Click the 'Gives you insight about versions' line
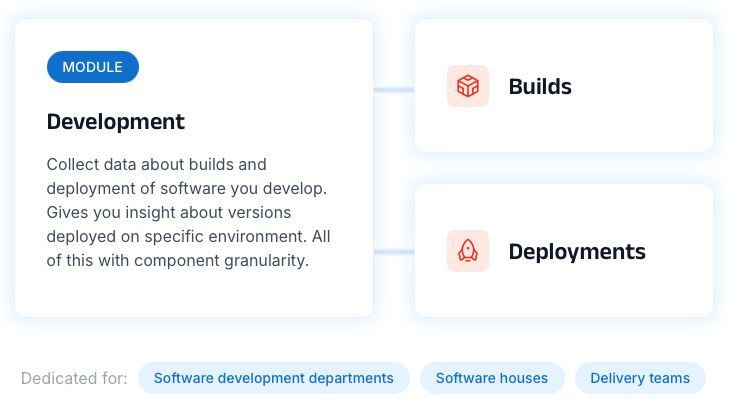 tap(168, 212)
